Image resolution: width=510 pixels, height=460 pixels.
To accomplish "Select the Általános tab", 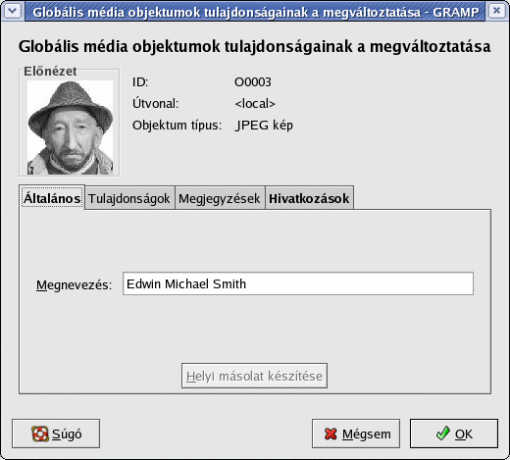I will click(52, 198).
